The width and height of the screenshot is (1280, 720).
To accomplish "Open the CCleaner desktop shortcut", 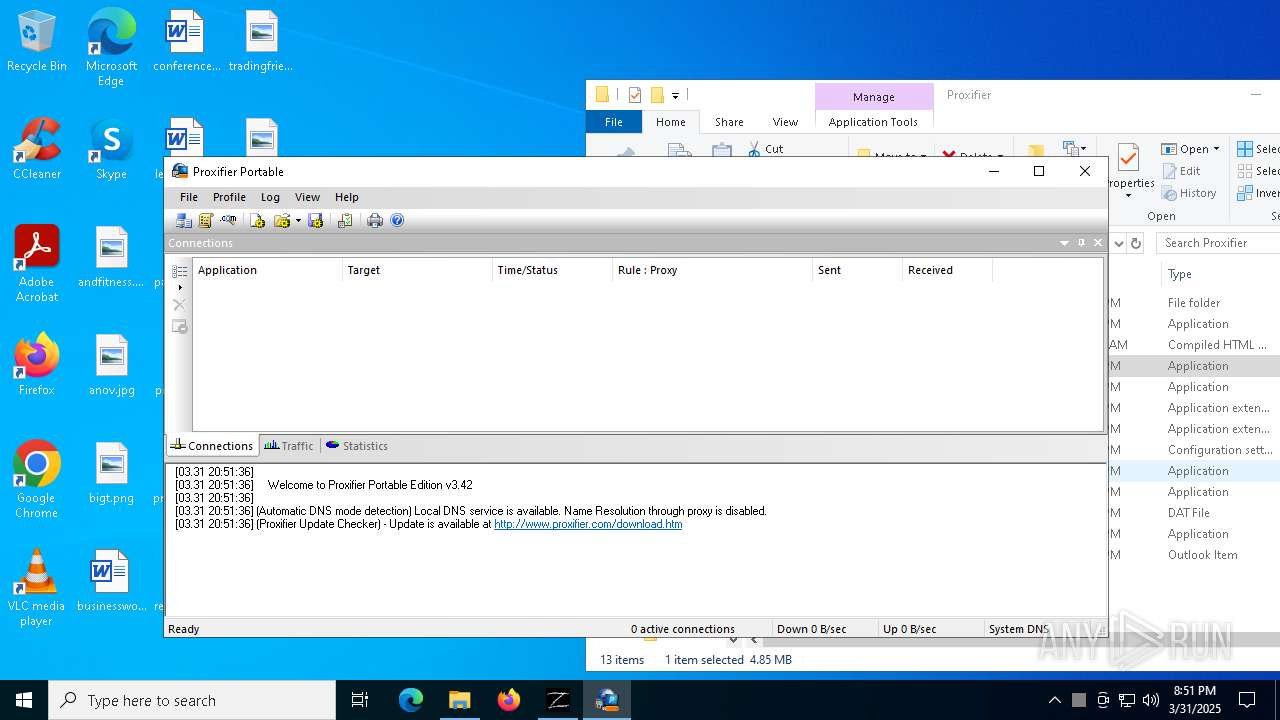I will click(x=37, y=149).
